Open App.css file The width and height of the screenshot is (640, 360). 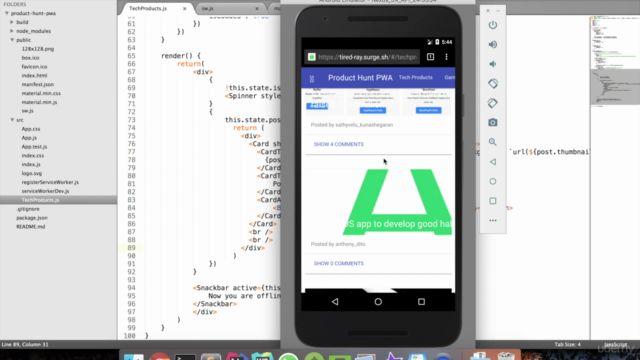click(x=31, y=129)
